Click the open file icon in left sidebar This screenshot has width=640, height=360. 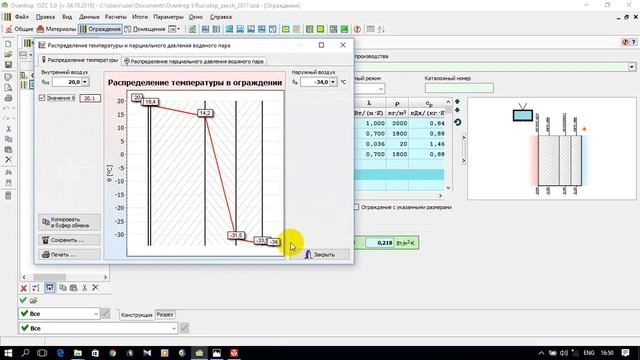point(8,54)
